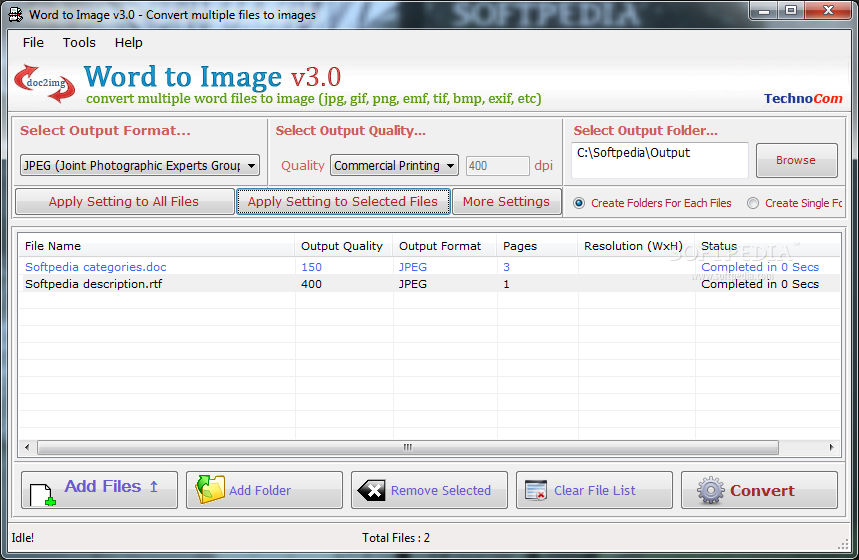Click the horizontal scrollbar thumb

click(x=408, y=448)
